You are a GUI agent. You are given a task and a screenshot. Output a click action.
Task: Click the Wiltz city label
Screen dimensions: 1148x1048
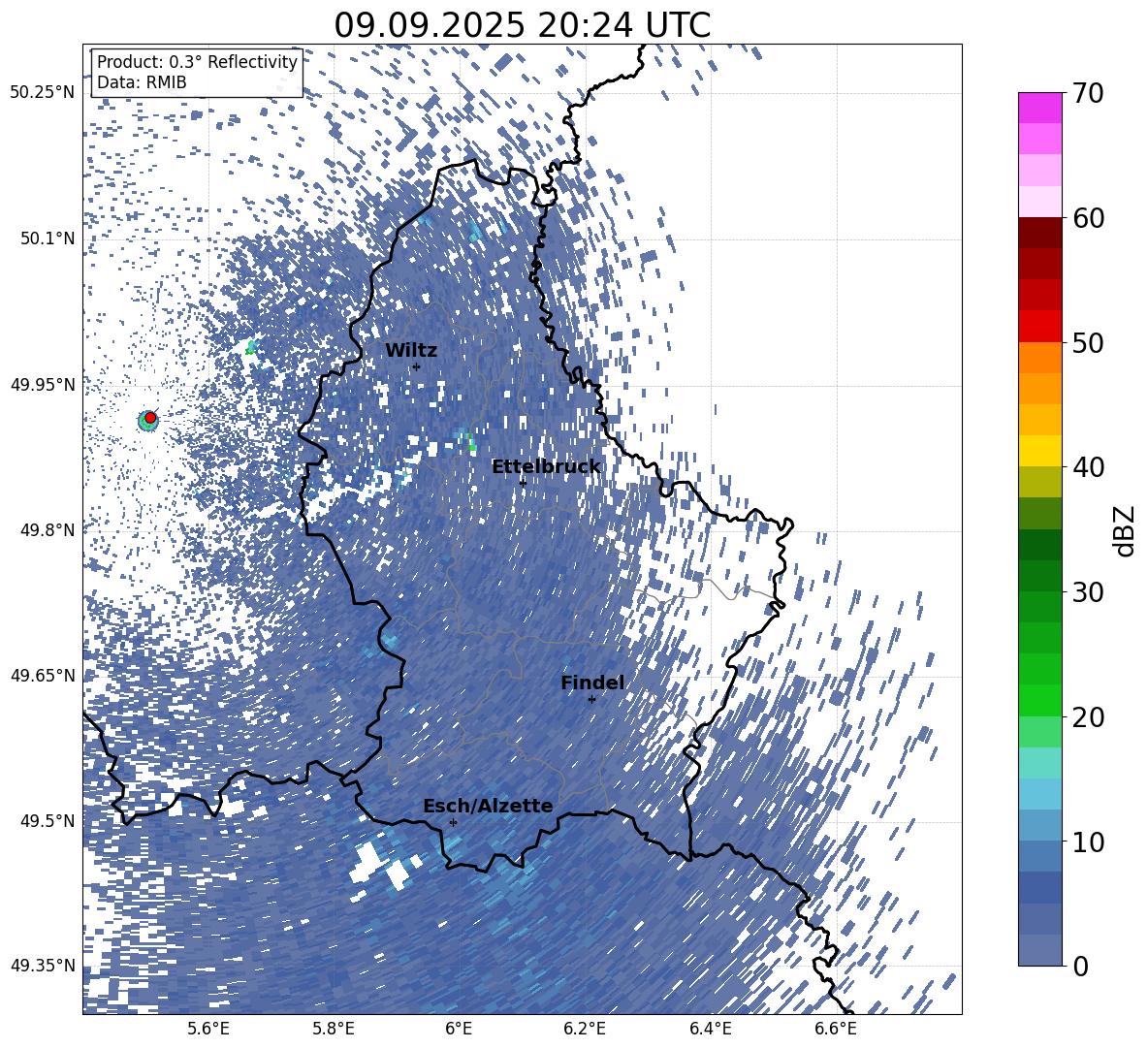coord(411,351)
